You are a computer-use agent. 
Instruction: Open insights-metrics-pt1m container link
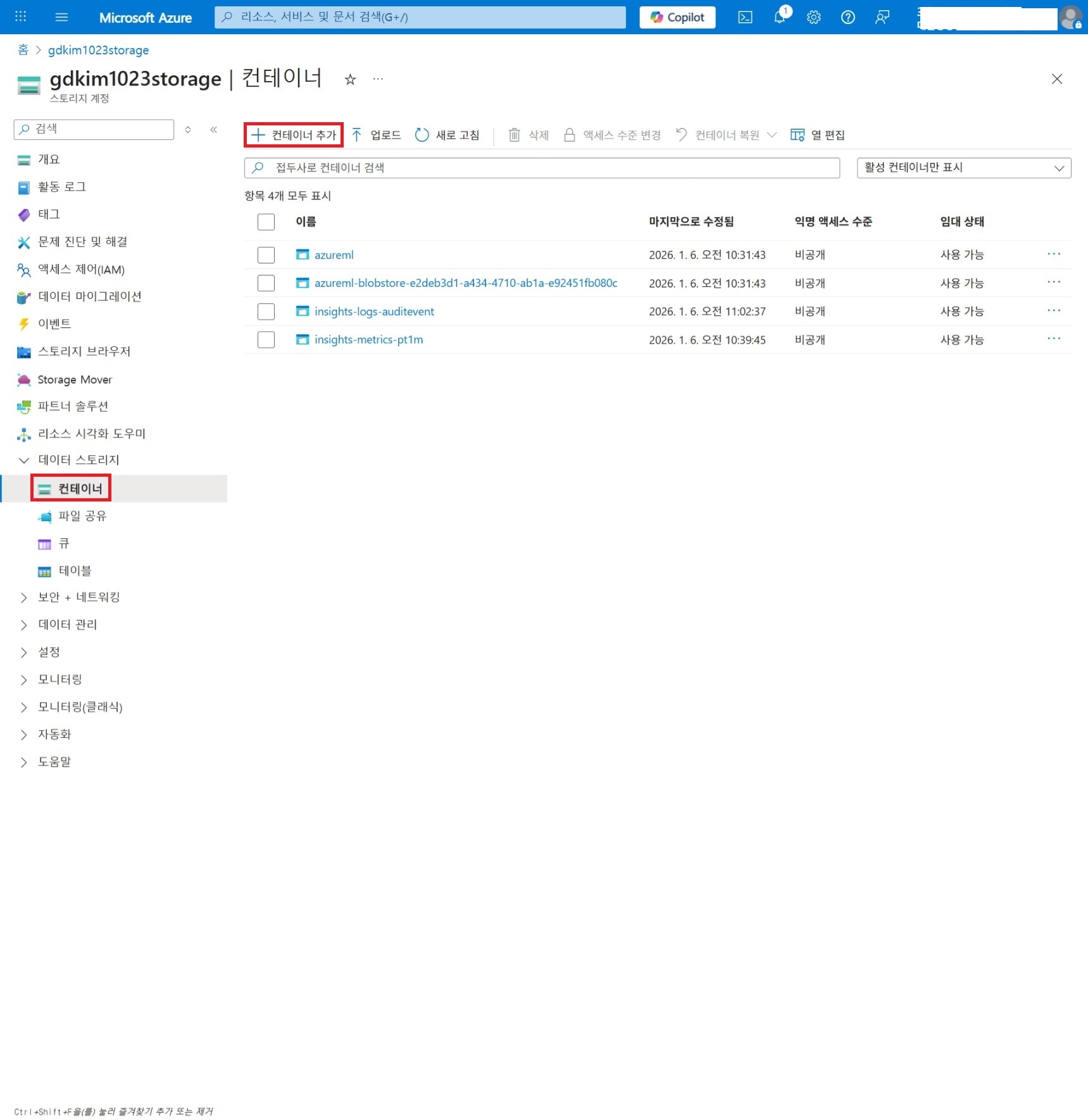(368, 340)
